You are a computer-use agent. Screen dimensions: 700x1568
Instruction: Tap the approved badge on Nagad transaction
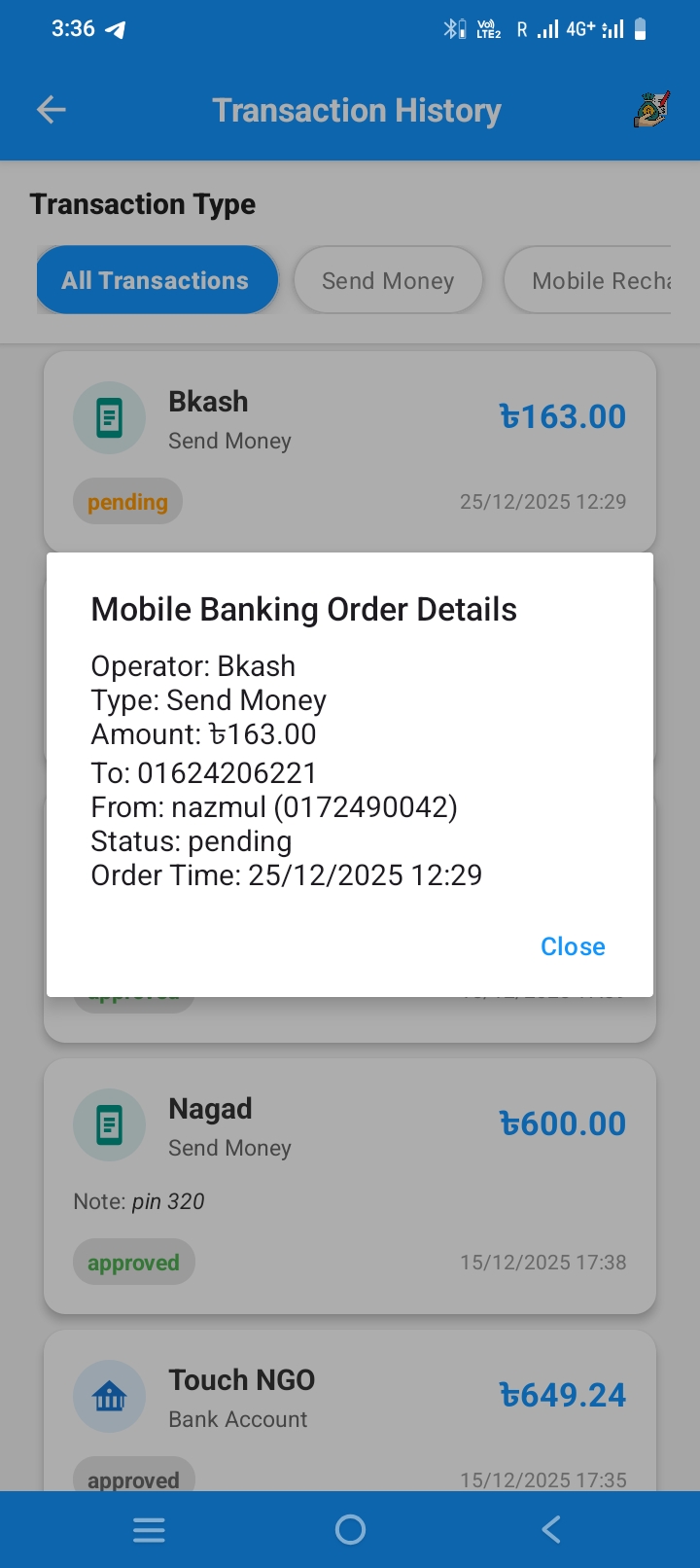click(x=133, y=1263)
